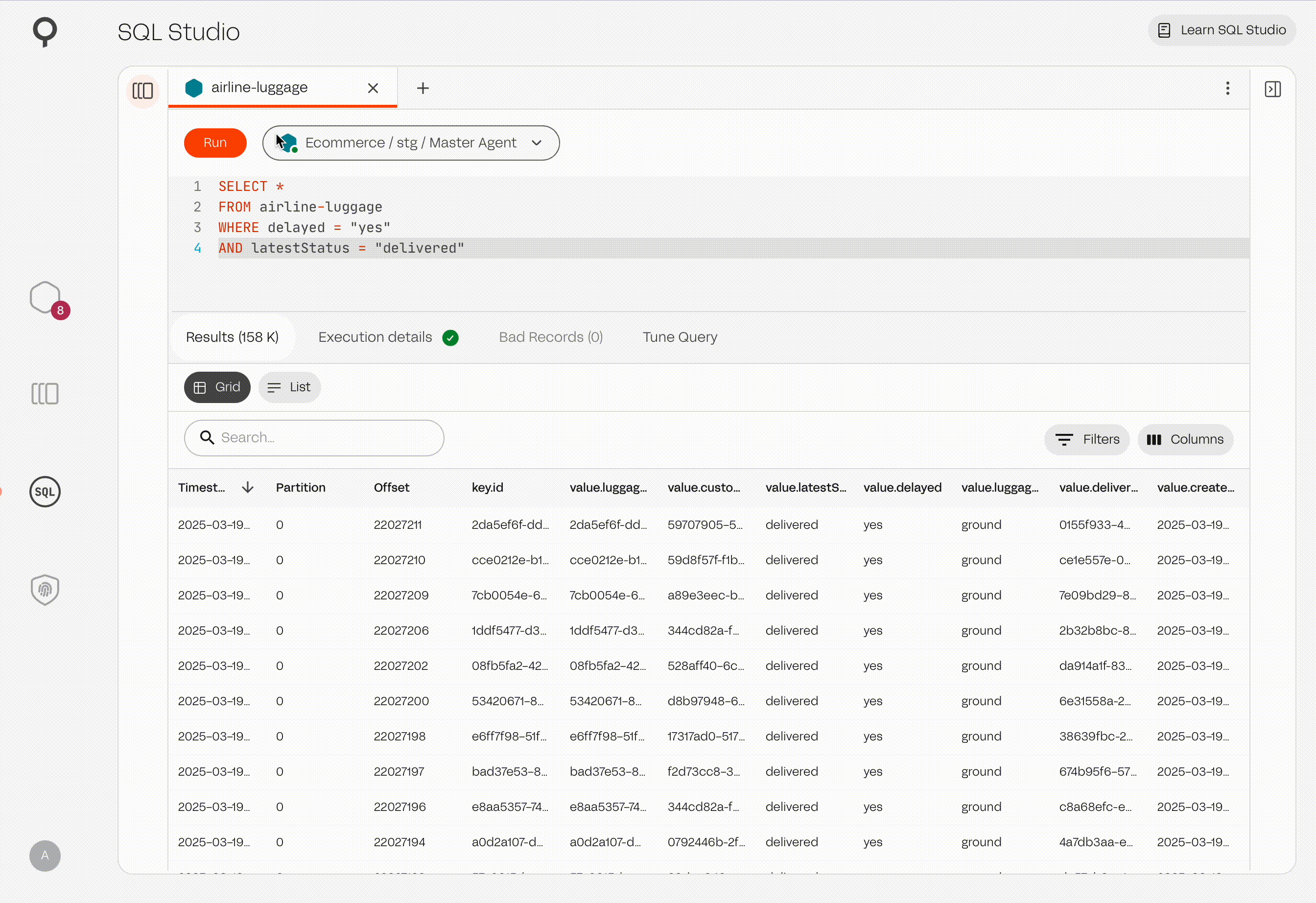Open the fingerprint shield security icon

(x=45, y=589)
